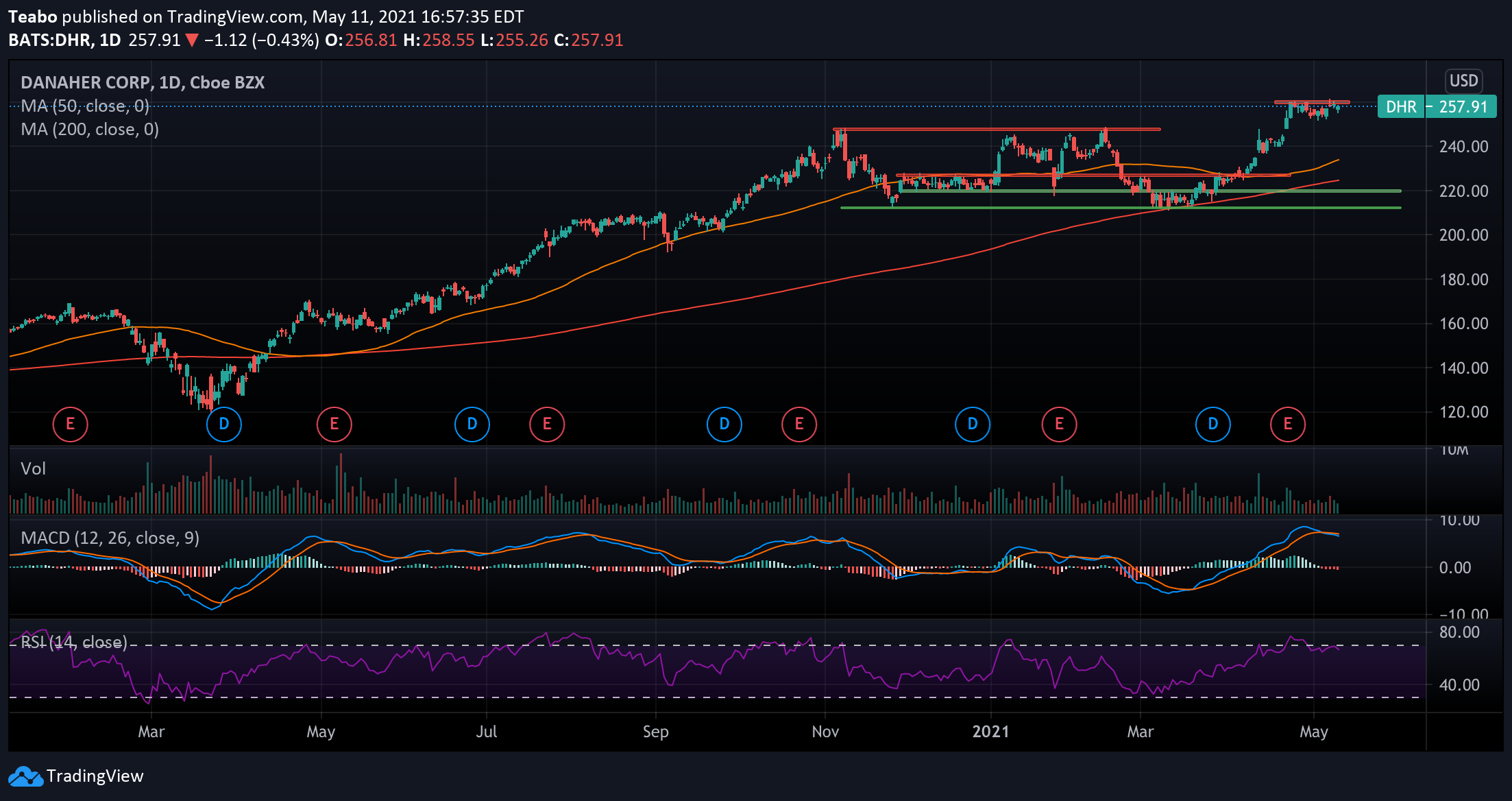This screenshot has height=801, width=1512.
Task: Click the −1.12 (−0.43%) change text
Action: pyautogui.click(x=262, y=40)
